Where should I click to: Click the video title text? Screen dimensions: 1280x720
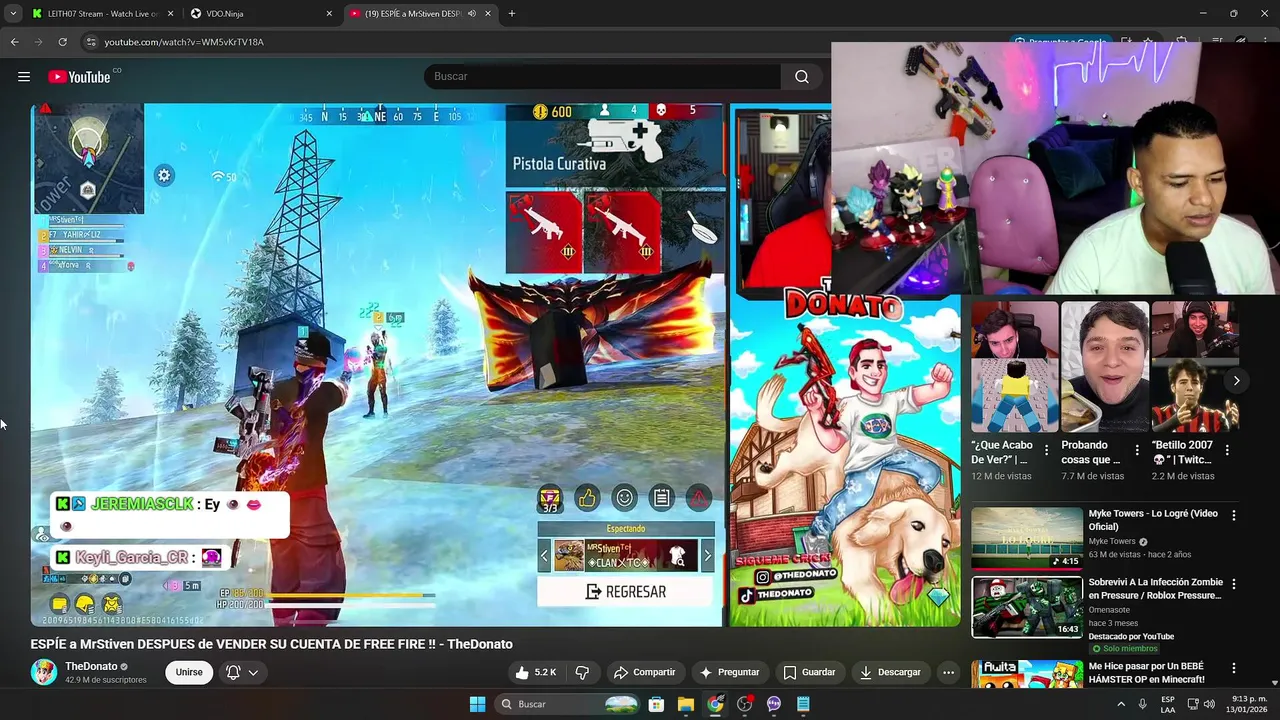(x=271, y=644)
